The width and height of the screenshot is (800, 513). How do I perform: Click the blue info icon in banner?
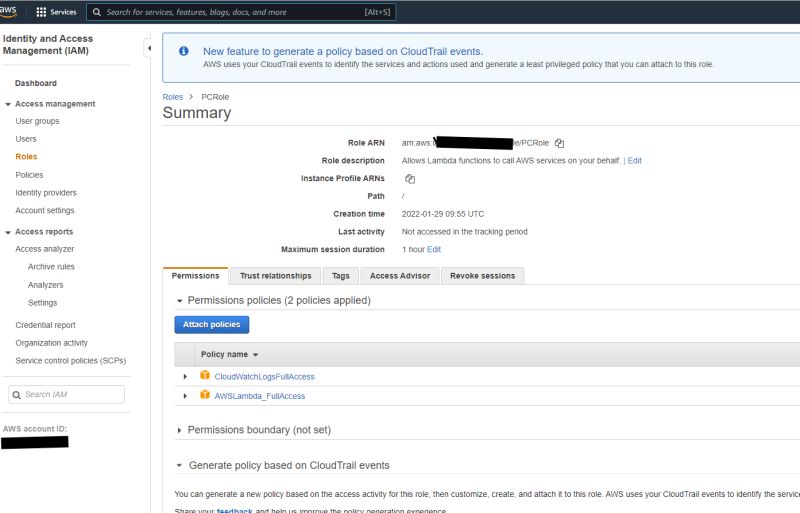pos(184,51)
